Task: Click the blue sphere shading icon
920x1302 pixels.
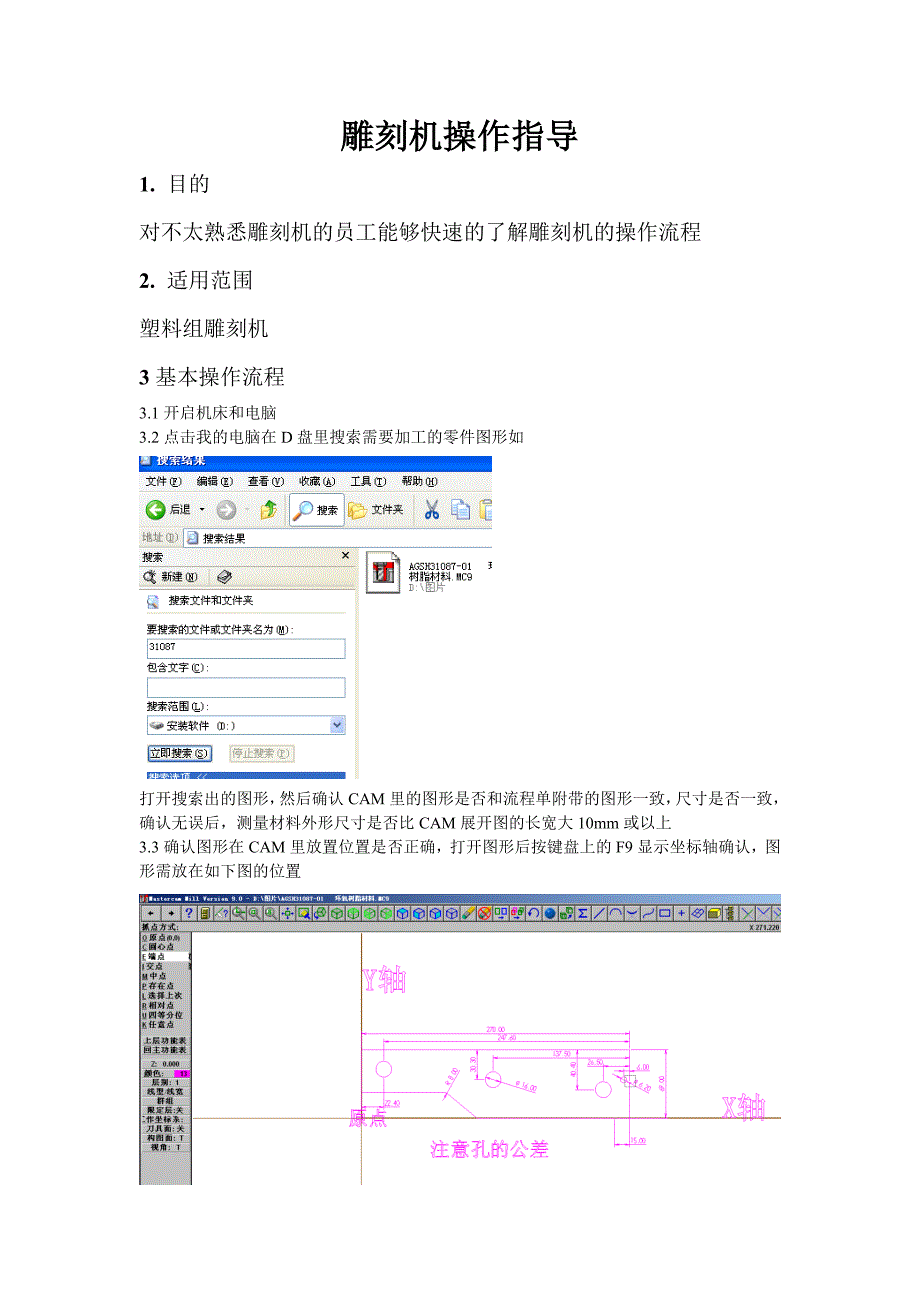Action: [x=550, y=913]
